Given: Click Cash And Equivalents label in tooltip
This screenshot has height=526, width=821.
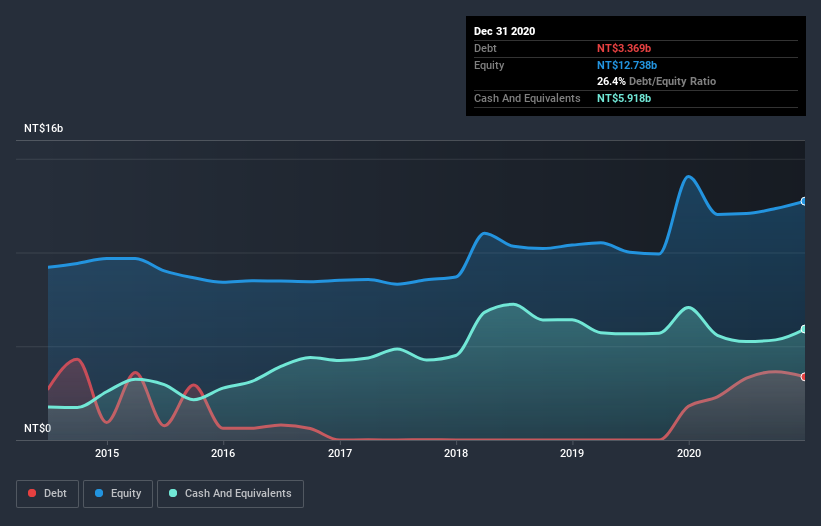Looking at the screenshot, I should click(x=527, y=98).
